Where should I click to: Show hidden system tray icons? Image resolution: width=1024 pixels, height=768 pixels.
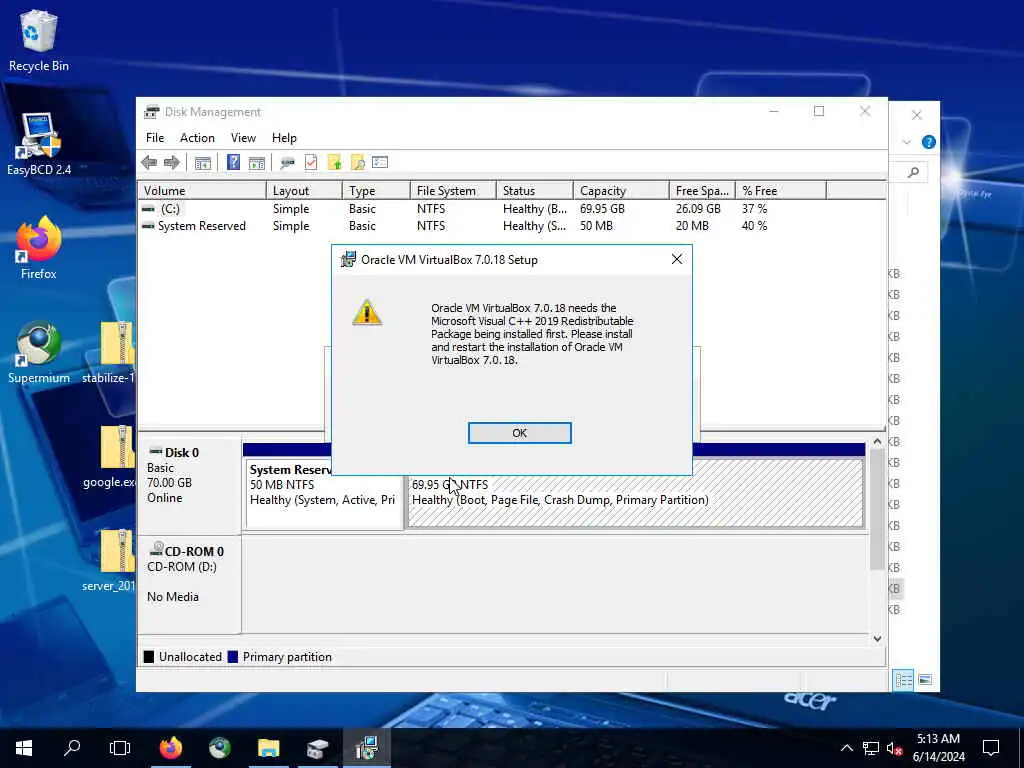(846, 748)
